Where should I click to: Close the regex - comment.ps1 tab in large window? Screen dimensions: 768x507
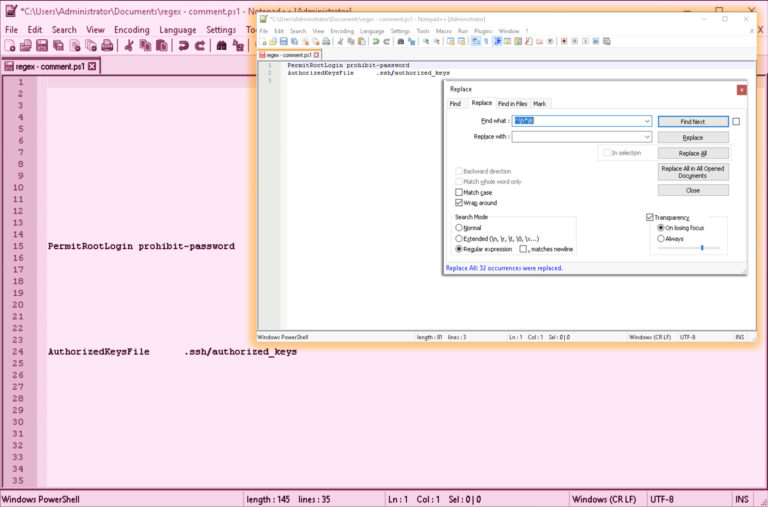(92, 67)
